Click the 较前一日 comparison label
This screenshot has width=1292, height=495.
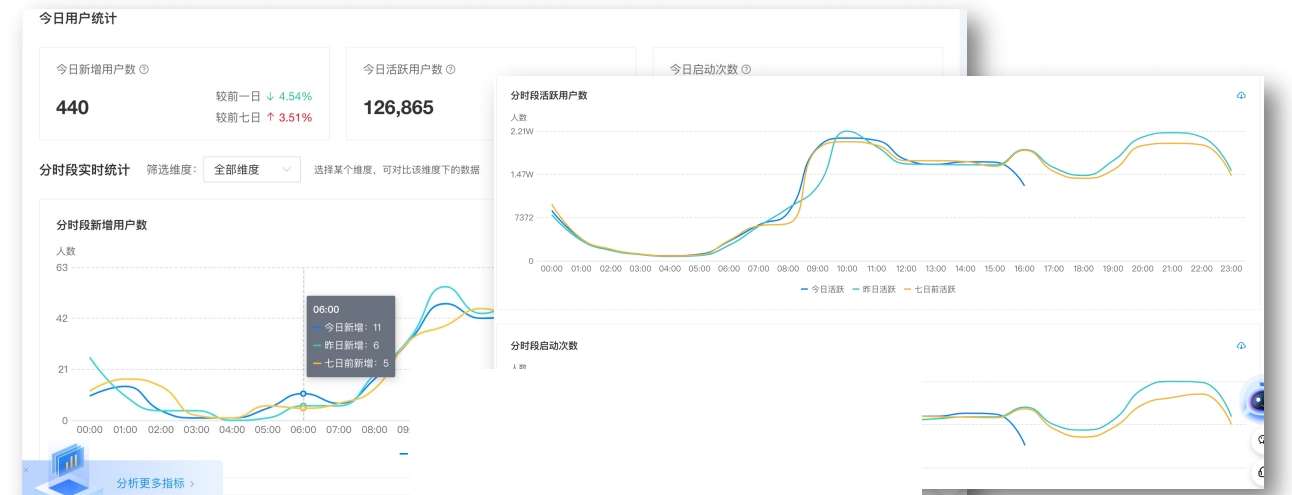pyautogui.click(x=238, y=96)
